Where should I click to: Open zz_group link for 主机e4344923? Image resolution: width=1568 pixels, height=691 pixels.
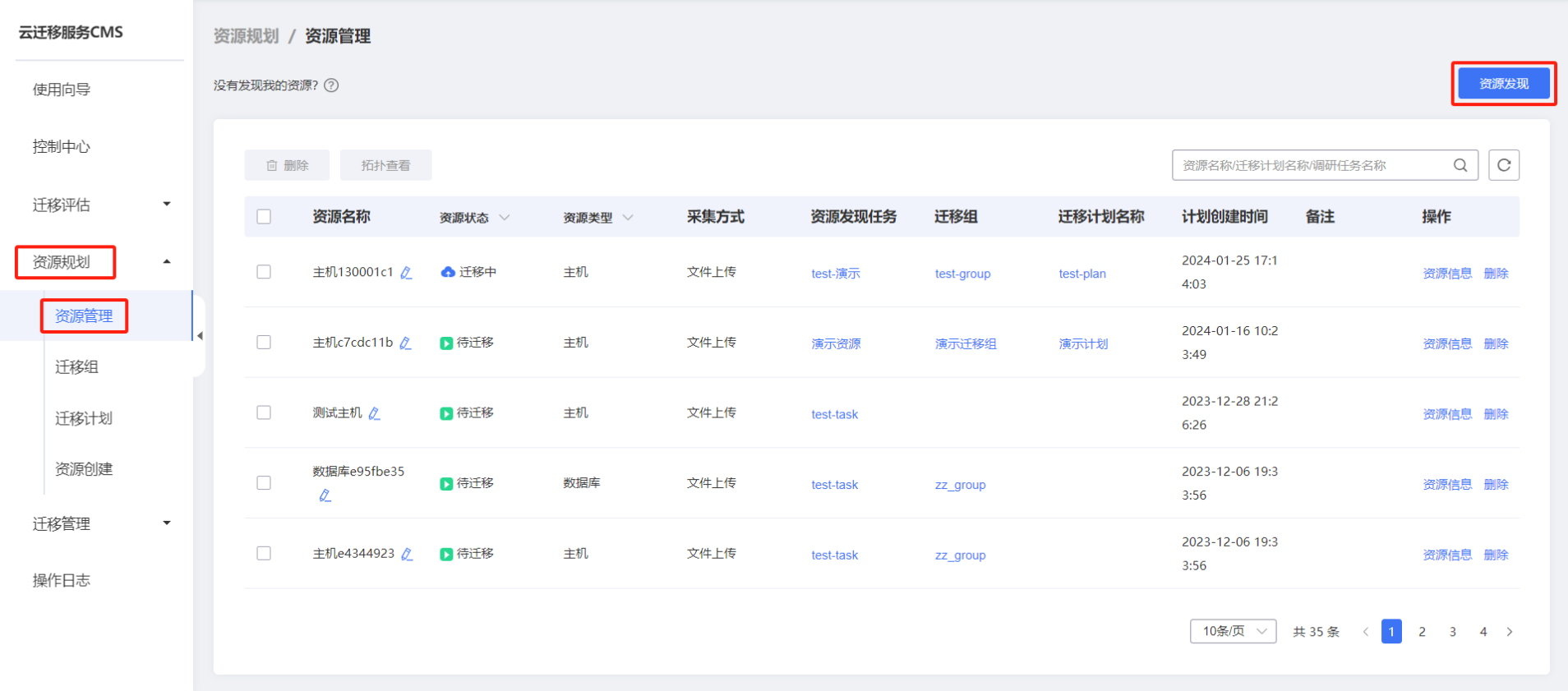point(960,555)
